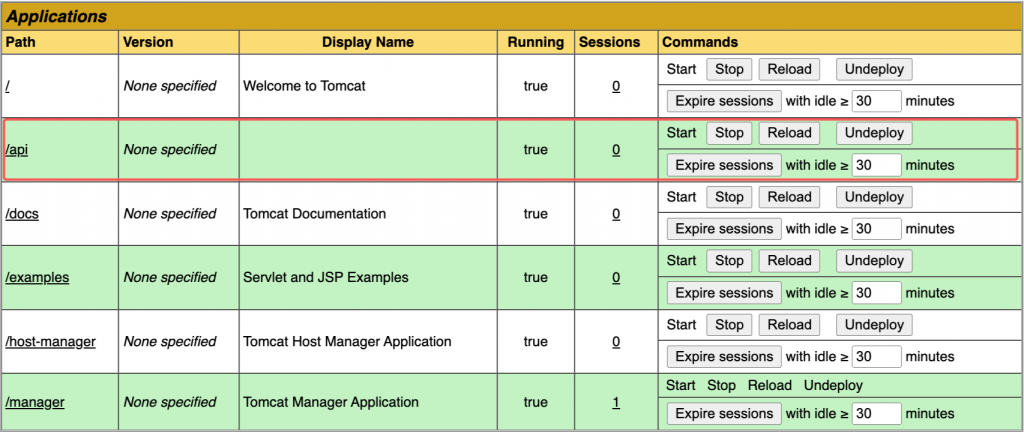The height and width of the screenshot is (432, 1024).
Task: Stop the Servlet and JSP Examples app
Action: pos(729,261)
